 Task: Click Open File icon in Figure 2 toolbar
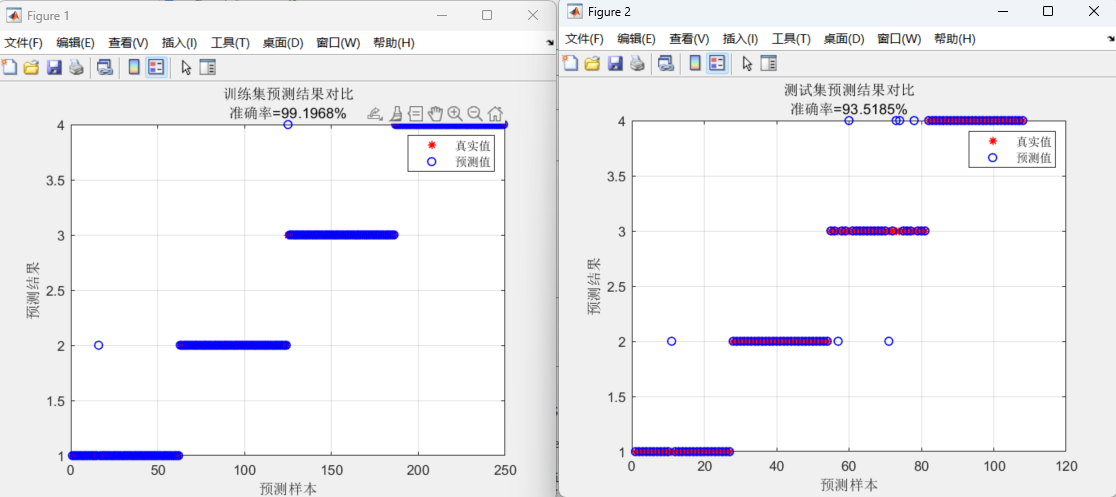pyautogui.click(x=592, y=63)
